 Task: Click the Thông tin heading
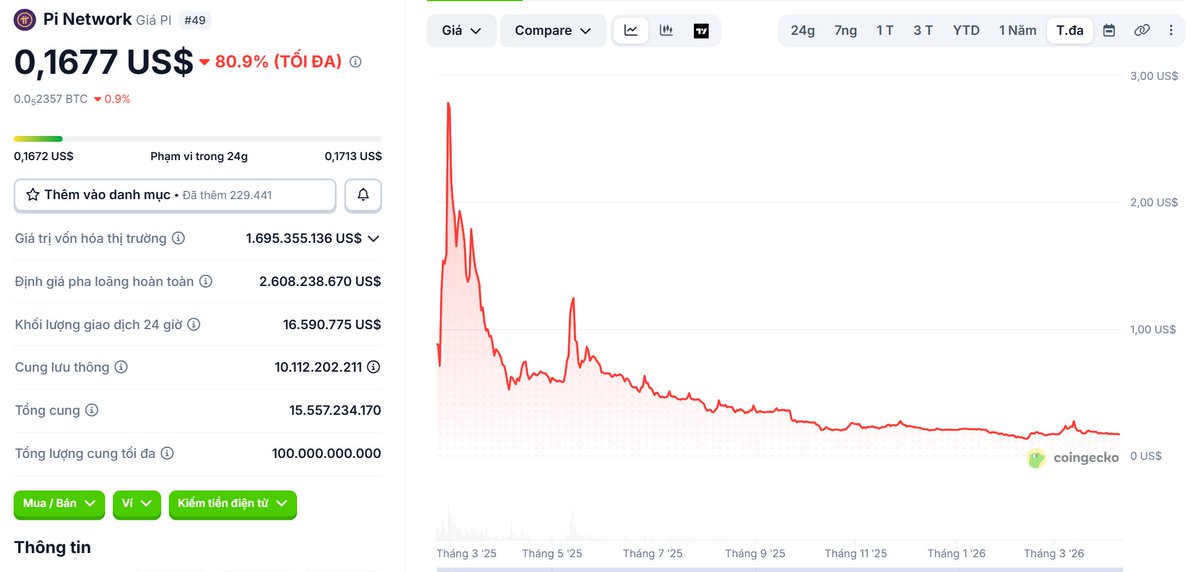[x=52, y=548]
